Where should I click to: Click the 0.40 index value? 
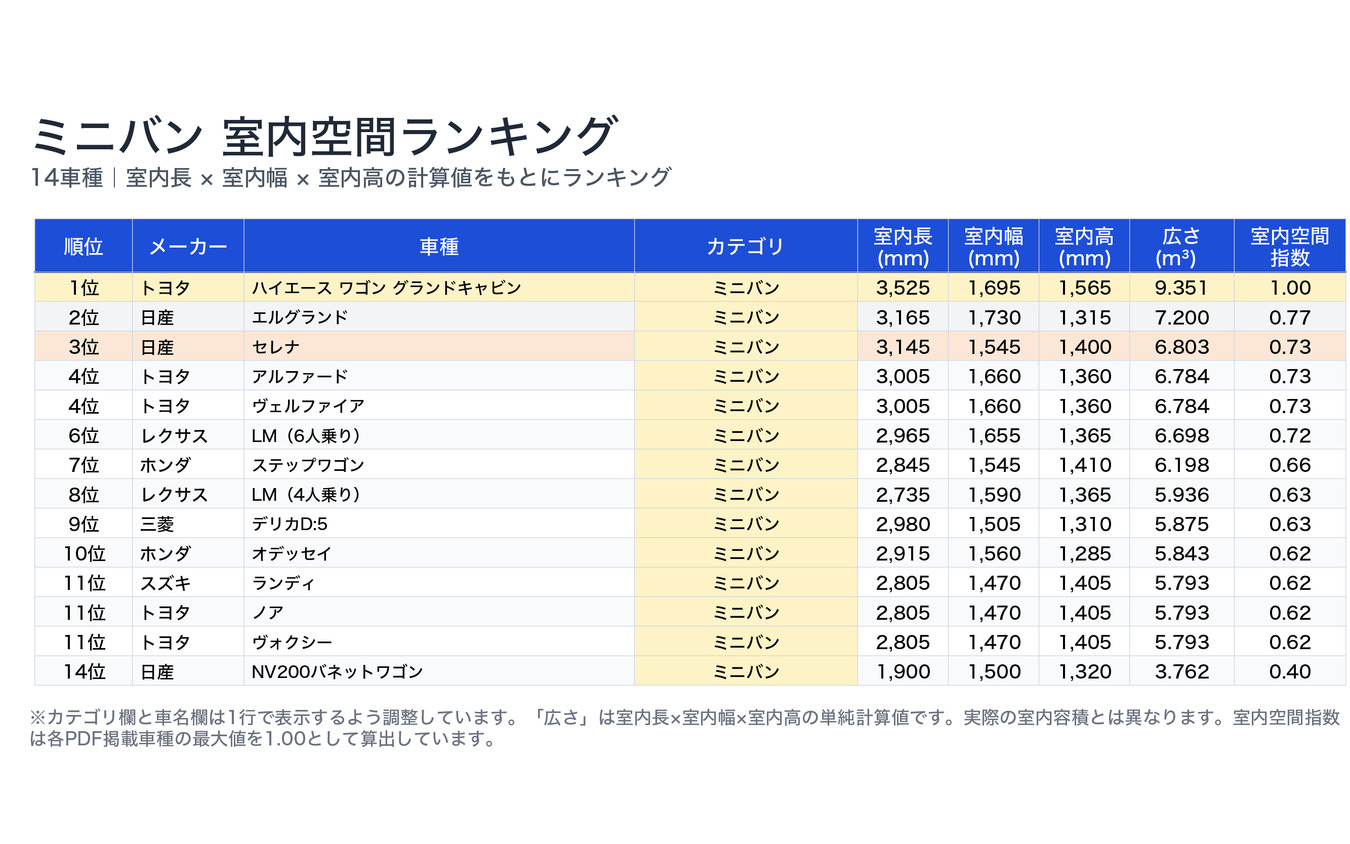point(1290,671)
